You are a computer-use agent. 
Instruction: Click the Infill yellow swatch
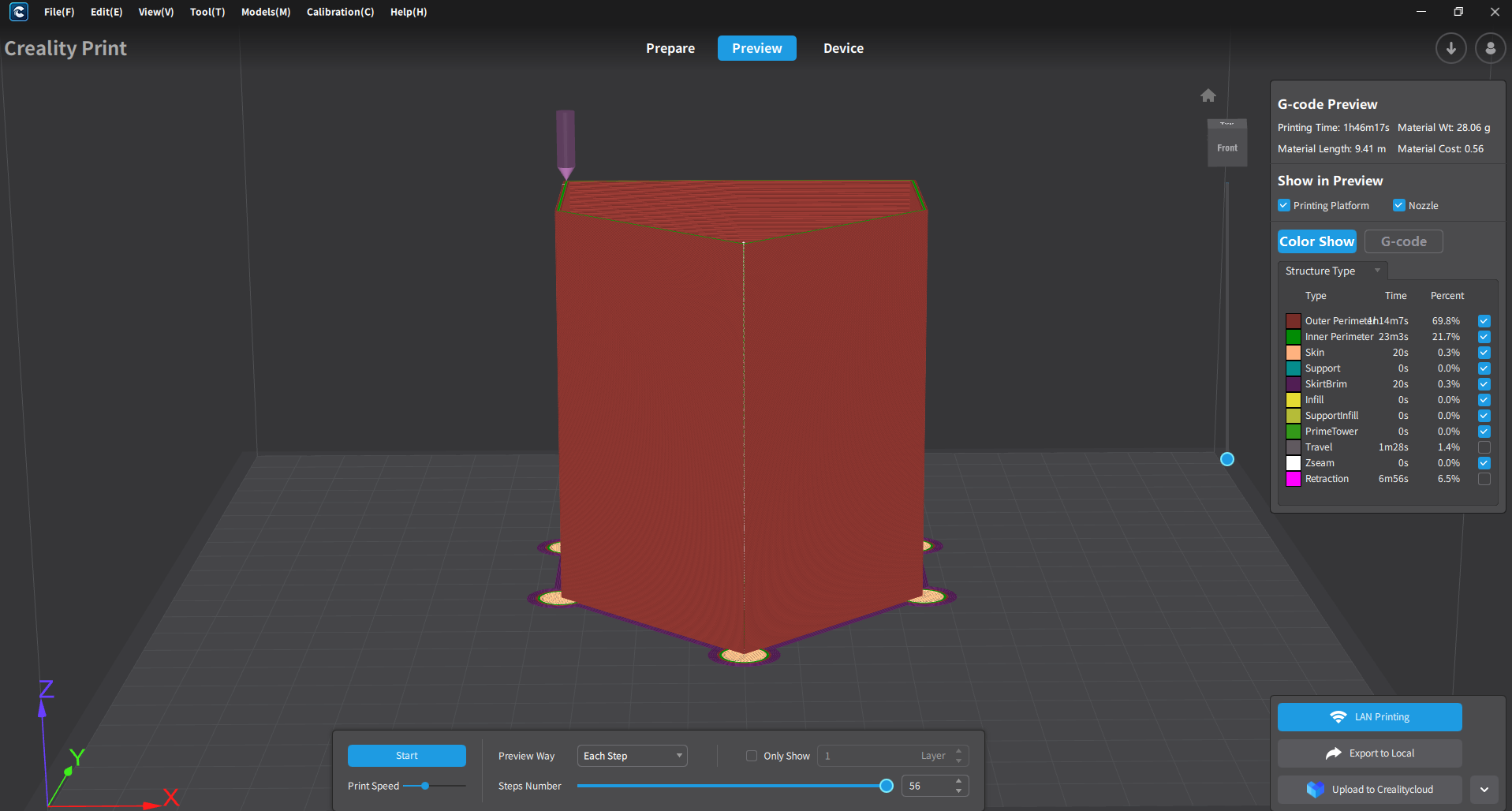[1294, 400]
